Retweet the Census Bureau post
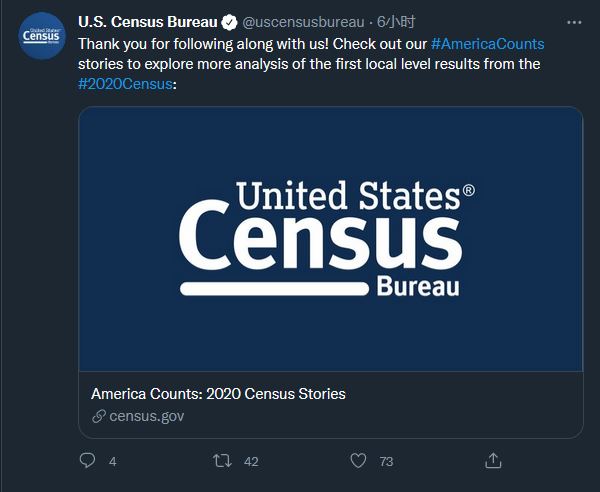The width and height of the screenshot is (600, 492). point(224,460)
